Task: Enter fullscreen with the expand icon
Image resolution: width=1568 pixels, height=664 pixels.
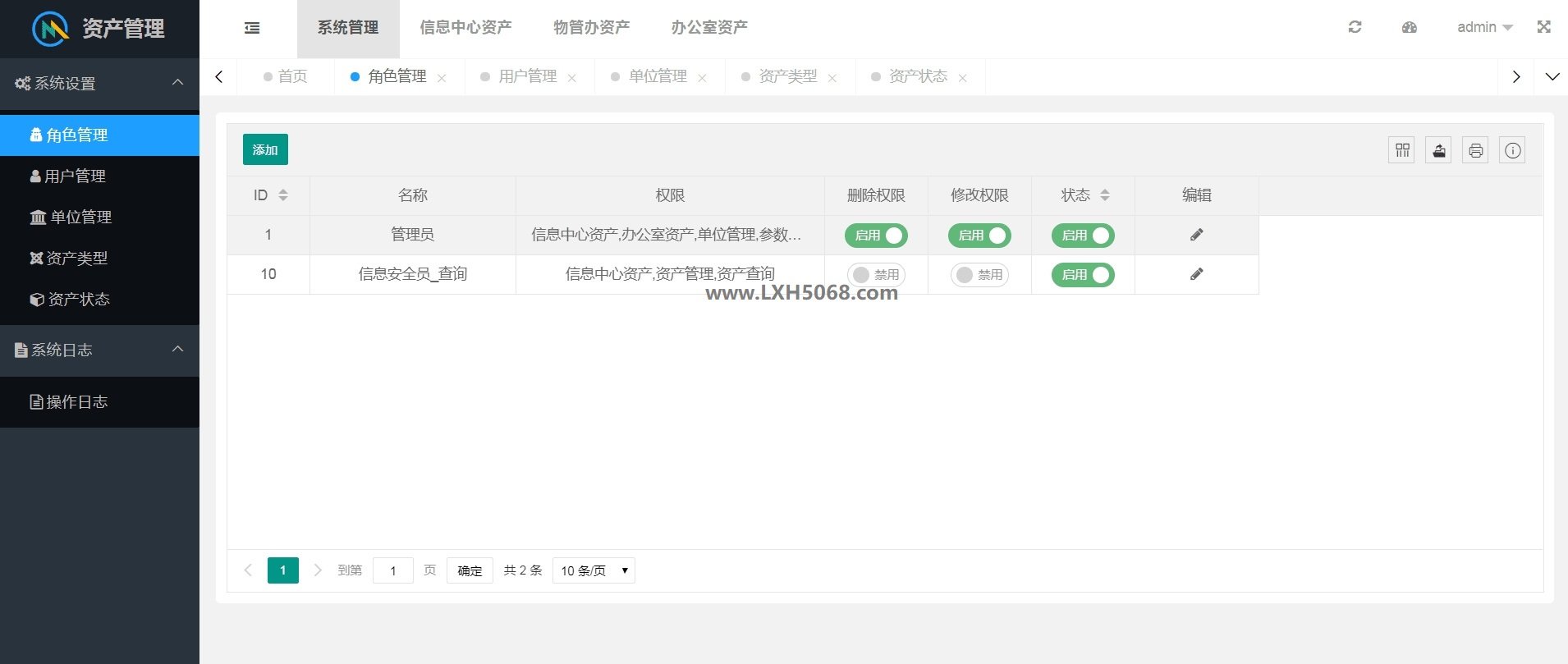Action: coord(1544,27)
